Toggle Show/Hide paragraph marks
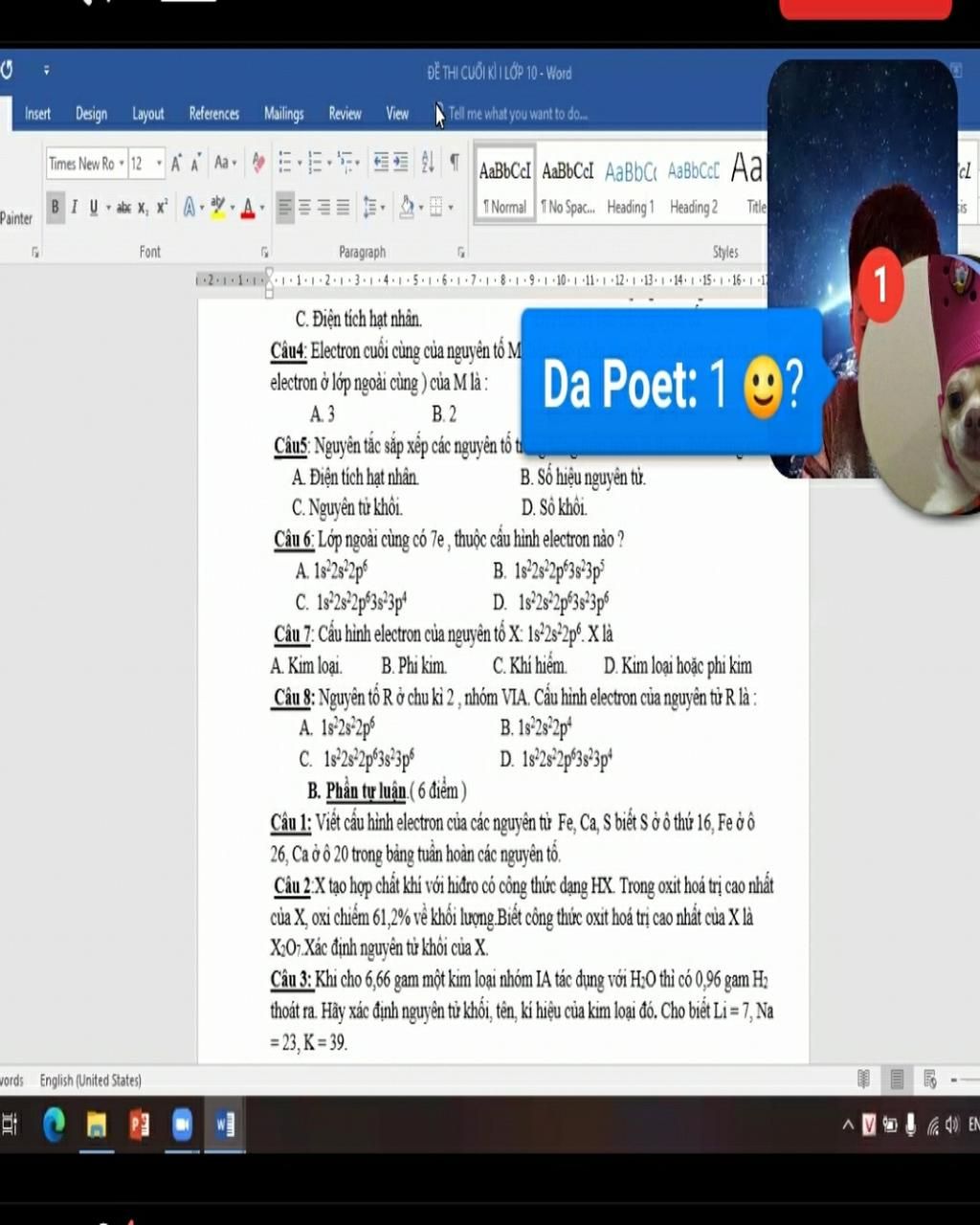Image resolution: width=980 pixels, height=1225 pixels. click(x=455, y=163)
